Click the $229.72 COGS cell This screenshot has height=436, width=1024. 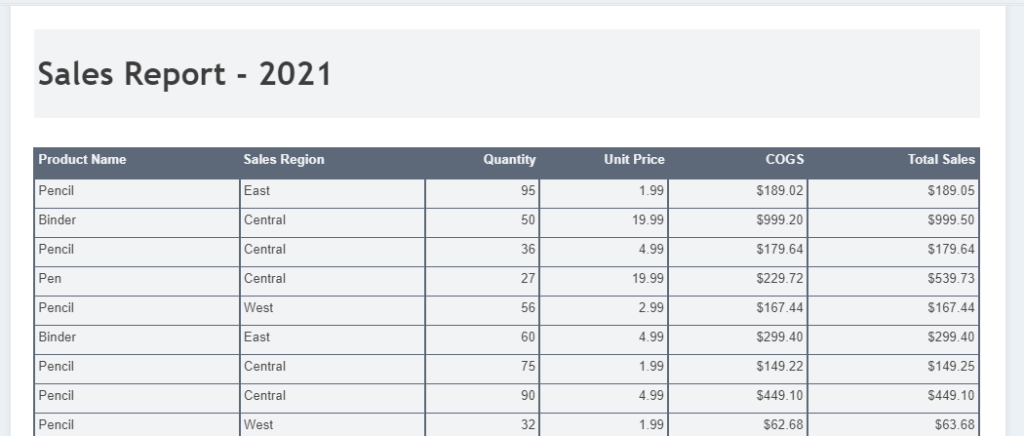pyautogui.click(x=780, y=279)
